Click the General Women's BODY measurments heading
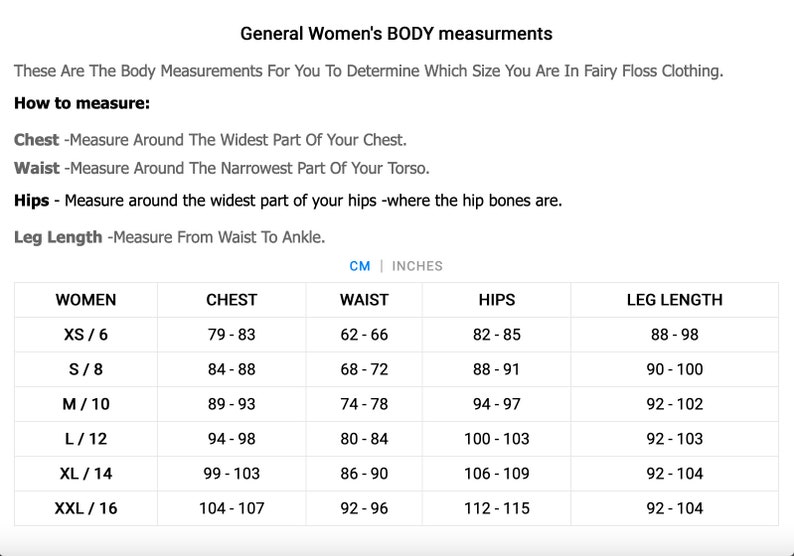 pyautogui.click(x=396, y=33)
